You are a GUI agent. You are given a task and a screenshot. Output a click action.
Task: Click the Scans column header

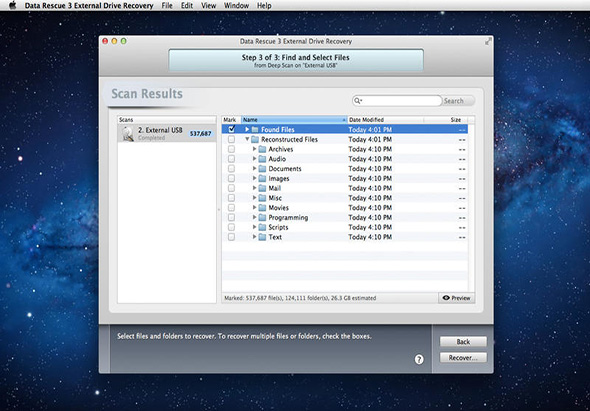[x=167, y=120]
